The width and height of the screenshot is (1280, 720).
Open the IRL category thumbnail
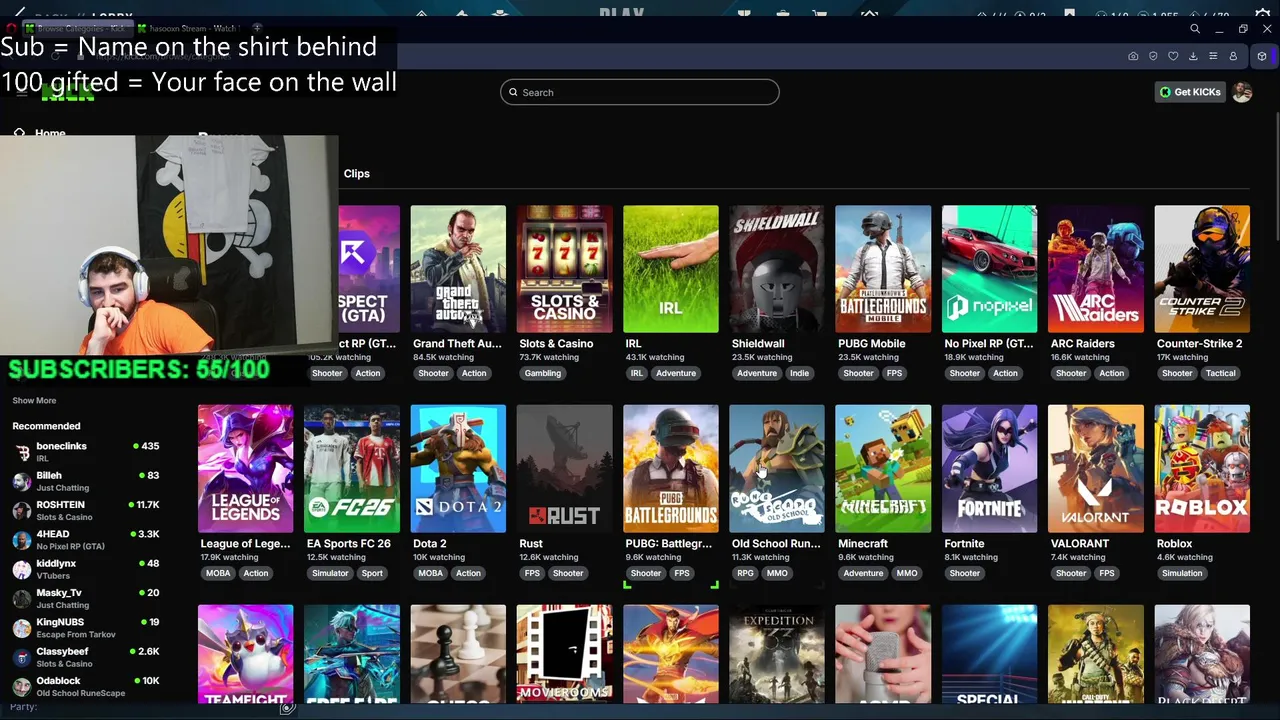tap(670, 269)
